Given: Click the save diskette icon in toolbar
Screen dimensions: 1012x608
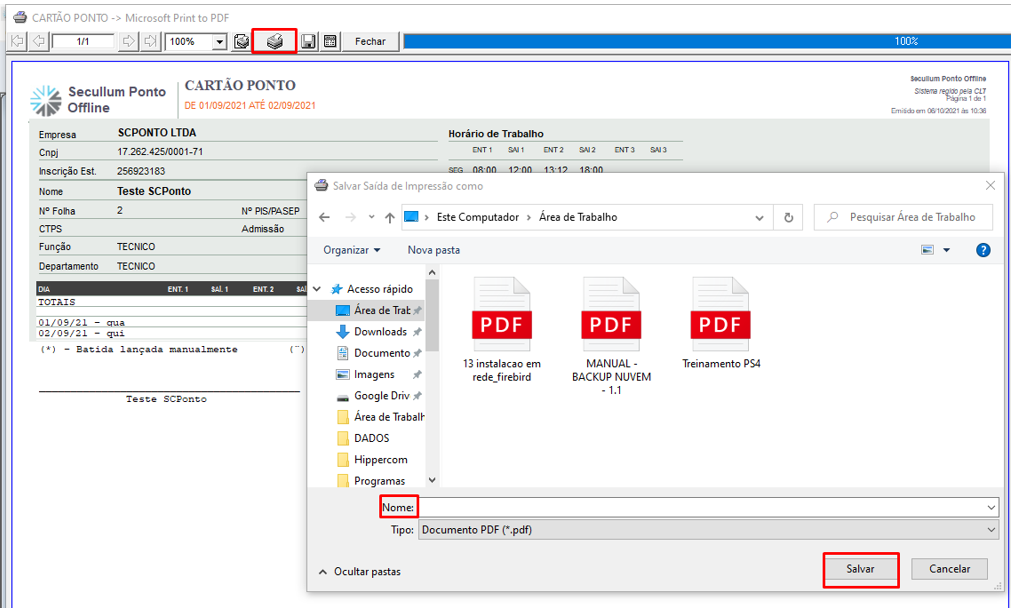Looking at the screenshot, I should pyautogui.click(x=309, y=42).
